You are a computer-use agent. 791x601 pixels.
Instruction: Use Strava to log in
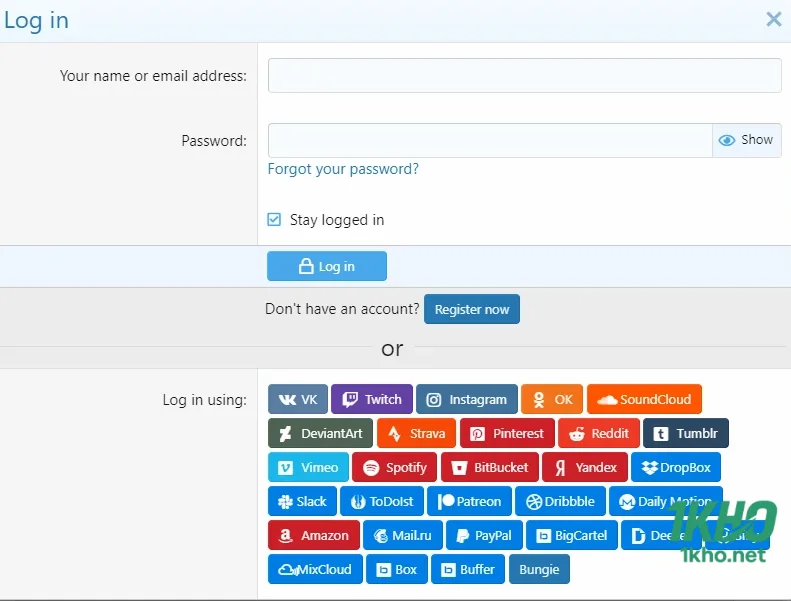[417, 434]
